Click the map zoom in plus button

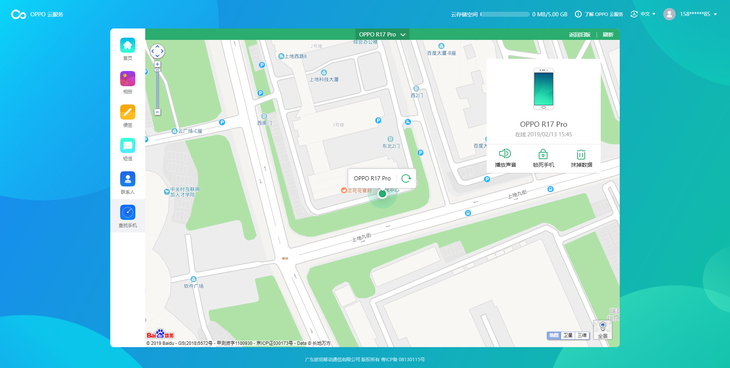coord(157,64)
